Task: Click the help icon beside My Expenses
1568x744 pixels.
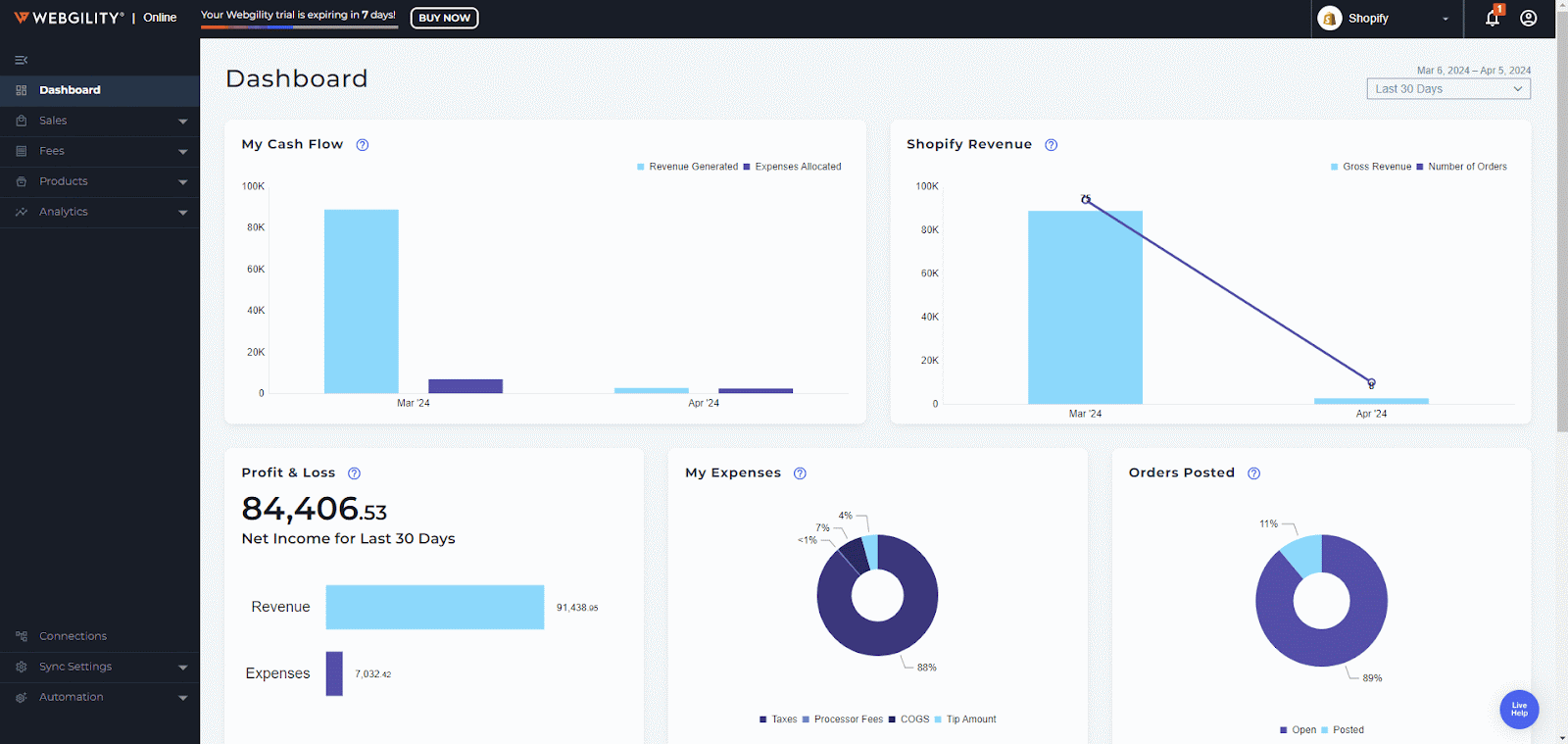Action: click(800, 473)
